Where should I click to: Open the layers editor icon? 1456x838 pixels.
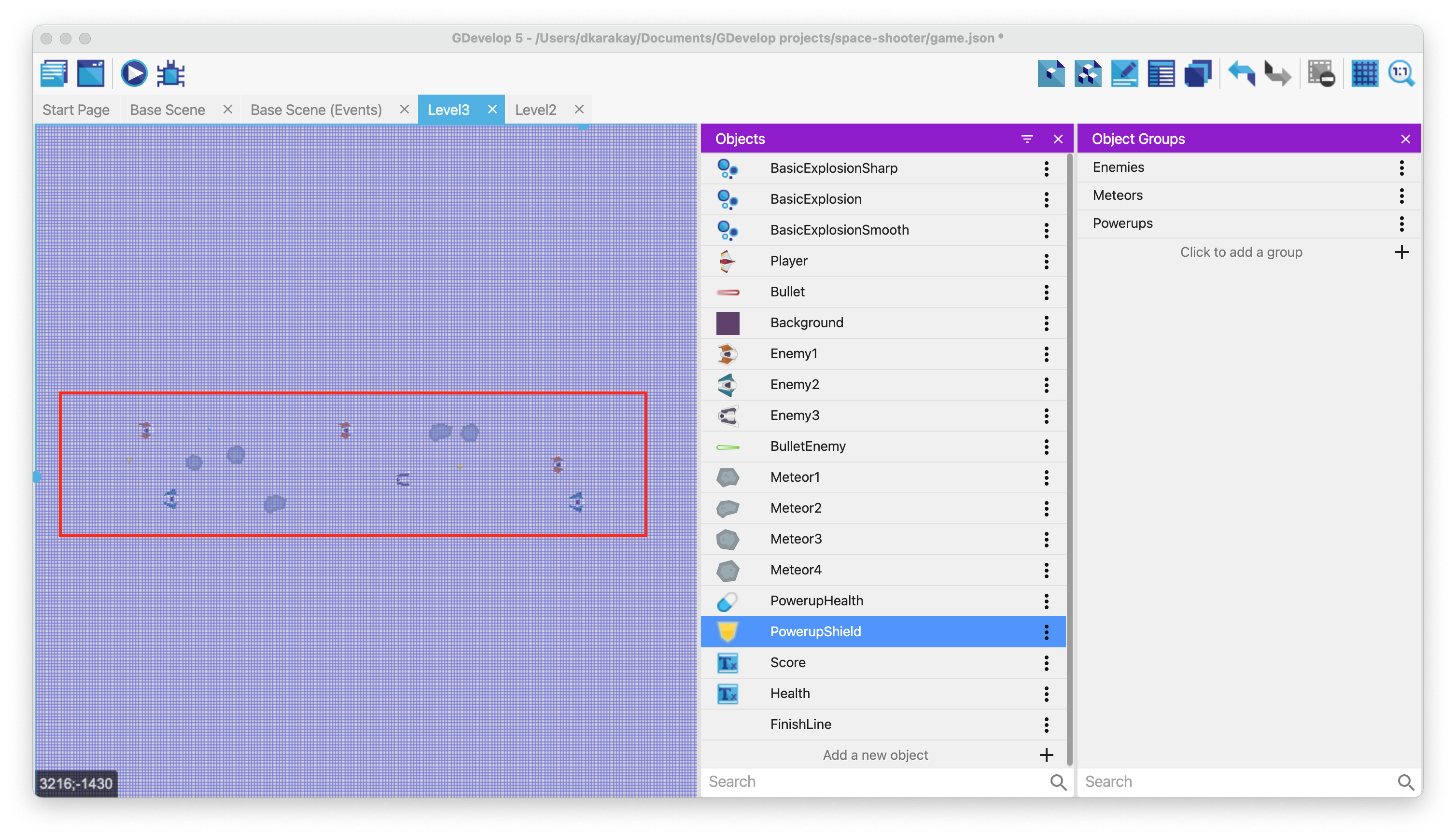[x=1198, y=74]
